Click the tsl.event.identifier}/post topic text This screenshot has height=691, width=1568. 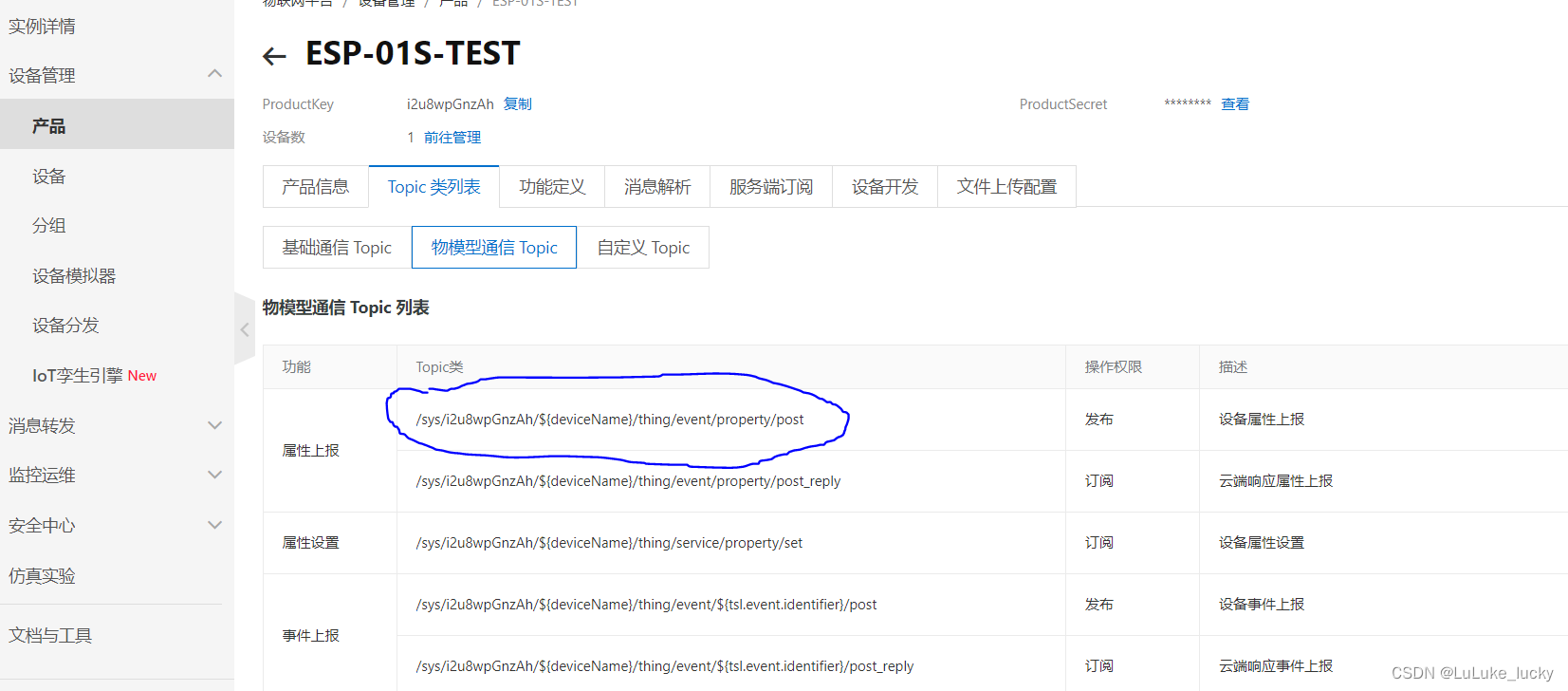pos(646,605)
